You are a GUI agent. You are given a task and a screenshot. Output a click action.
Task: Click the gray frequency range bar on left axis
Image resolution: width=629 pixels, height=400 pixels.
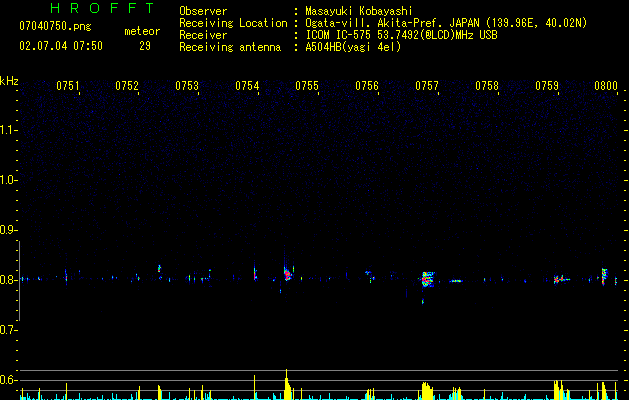[20, 281]
